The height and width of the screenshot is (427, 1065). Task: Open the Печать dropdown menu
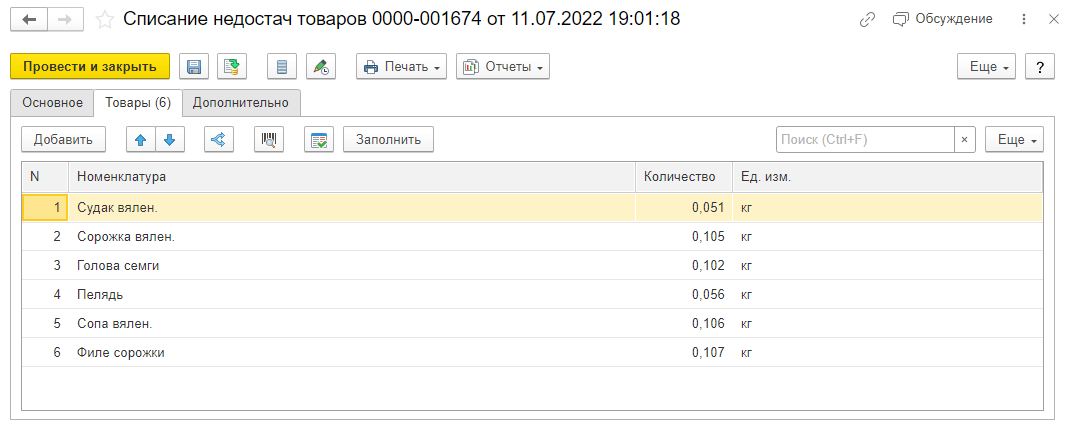click(402, 67)
